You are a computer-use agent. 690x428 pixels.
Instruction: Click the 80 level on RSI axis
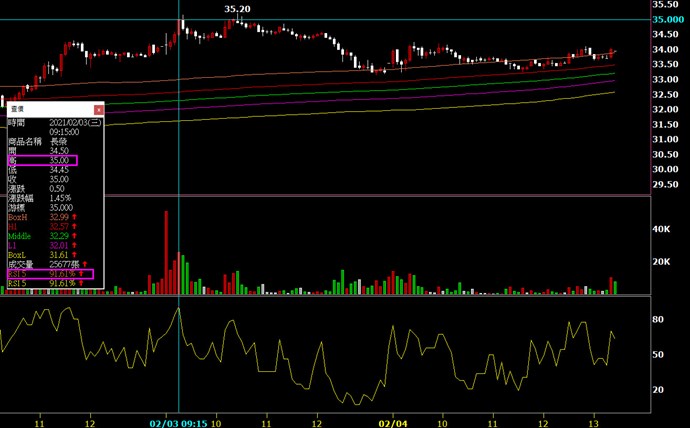click(x=657, y=319)
